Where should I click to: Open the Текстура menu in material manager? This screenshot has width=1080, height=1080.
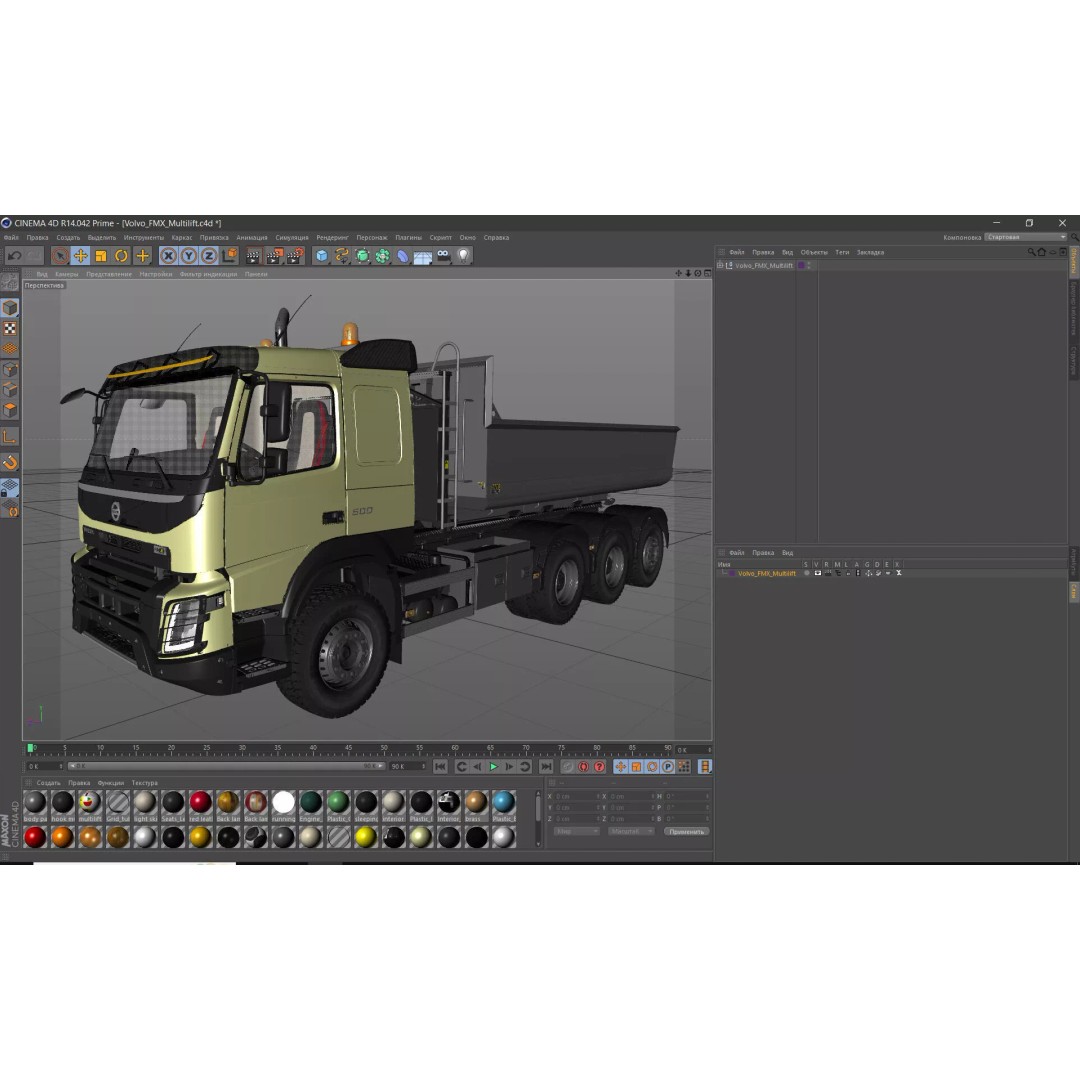click(145, 783)
